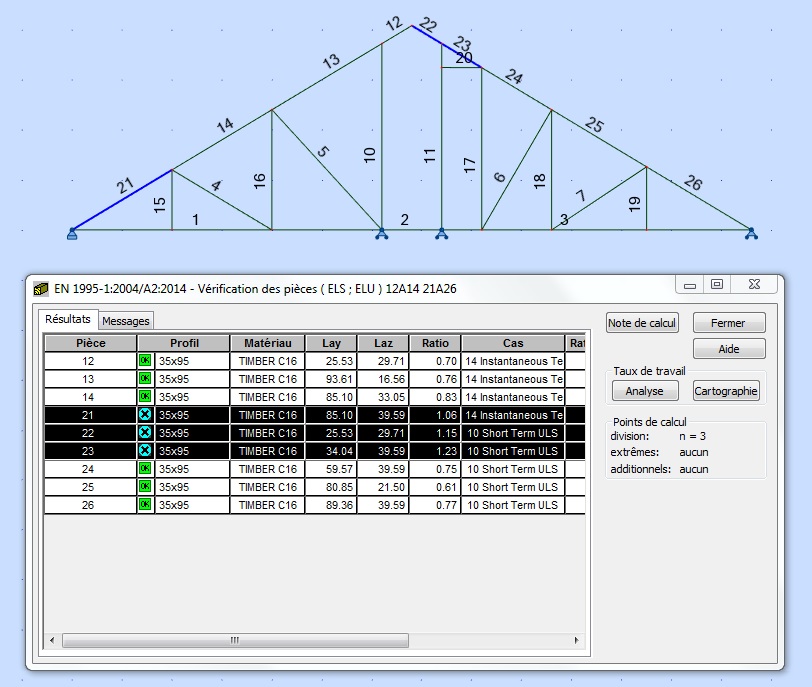Click the support symbol below member 11
Viewport: 812px width, 687px height.
[441, 234]
